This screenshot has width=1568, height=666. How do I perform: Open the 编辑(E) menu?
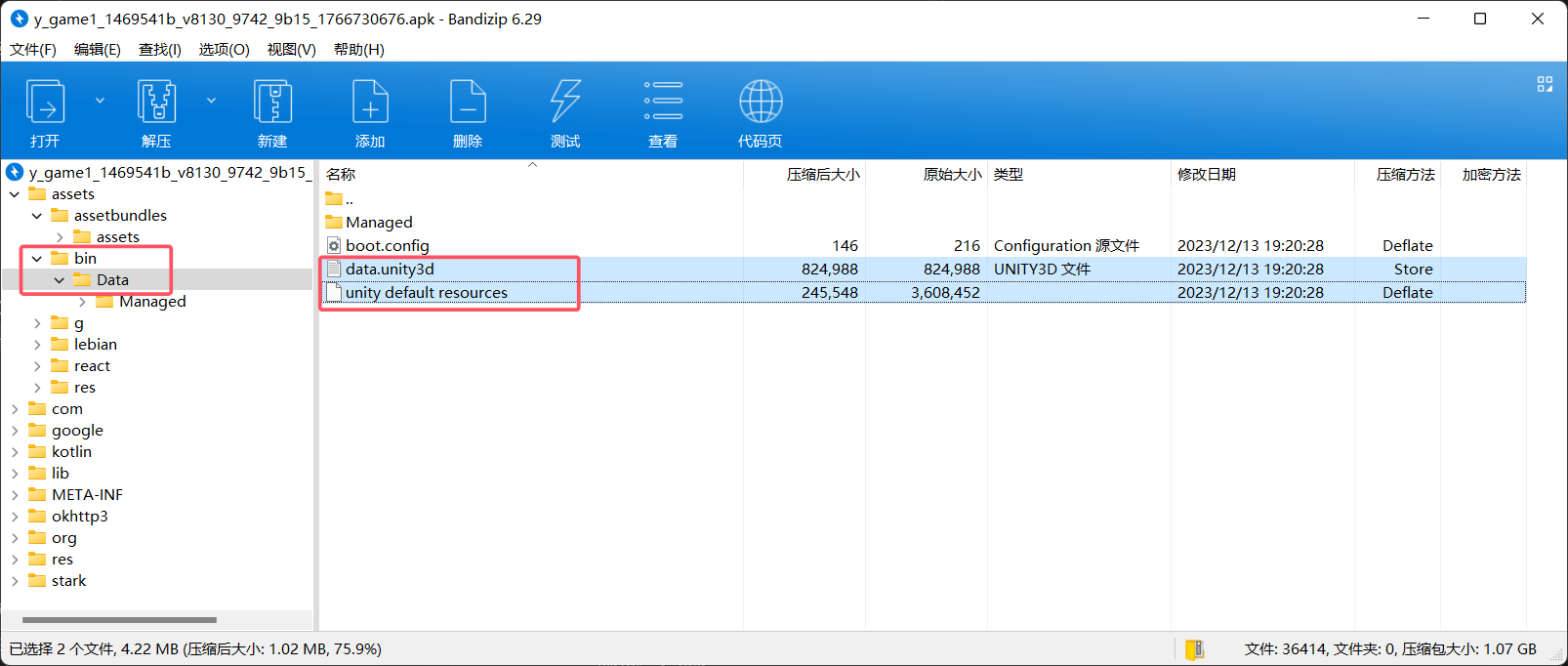point(98,50)
